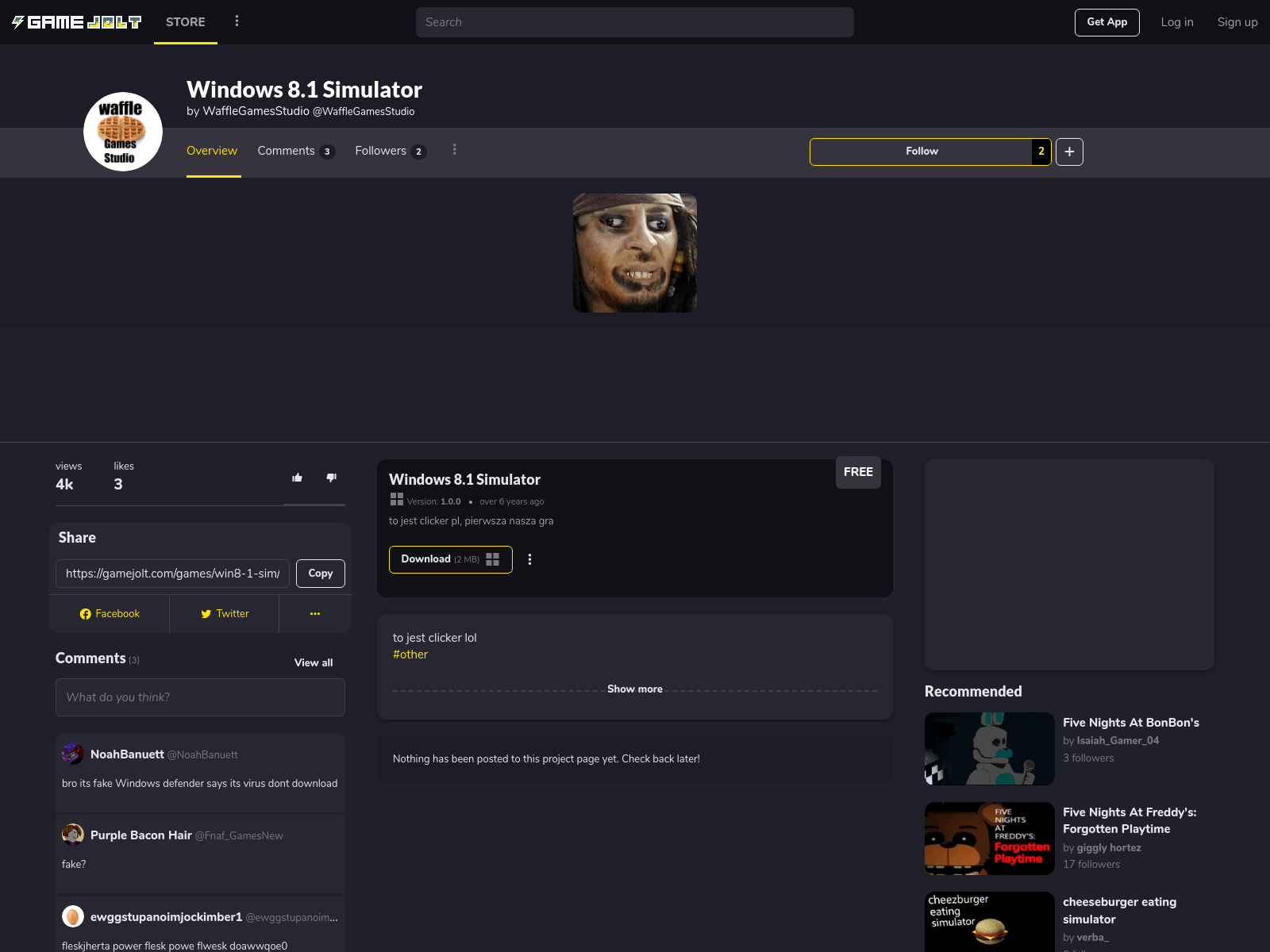Open the game header screenshot thumbnail
This screenshot has height=952, width=1270.
click(635, 253)
